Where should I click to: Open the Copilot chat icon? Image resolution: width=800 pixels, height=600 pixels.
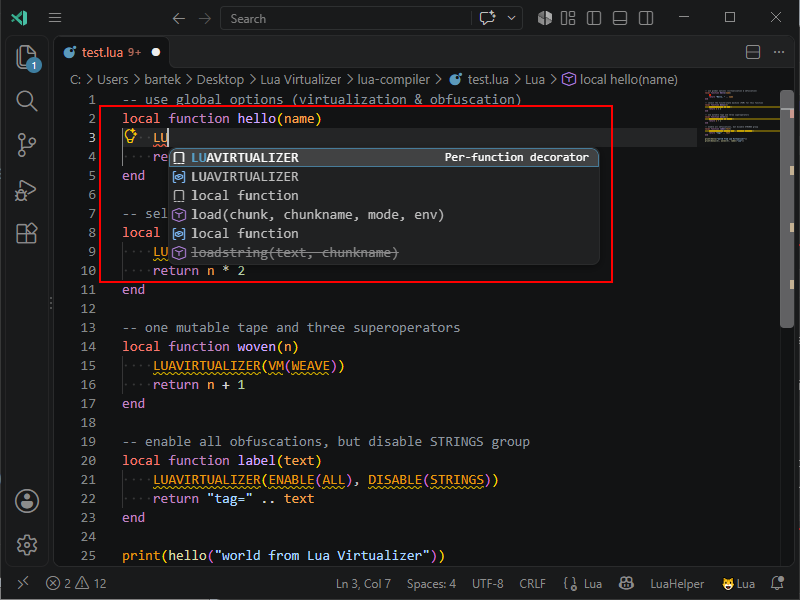(x=488, y=18)
